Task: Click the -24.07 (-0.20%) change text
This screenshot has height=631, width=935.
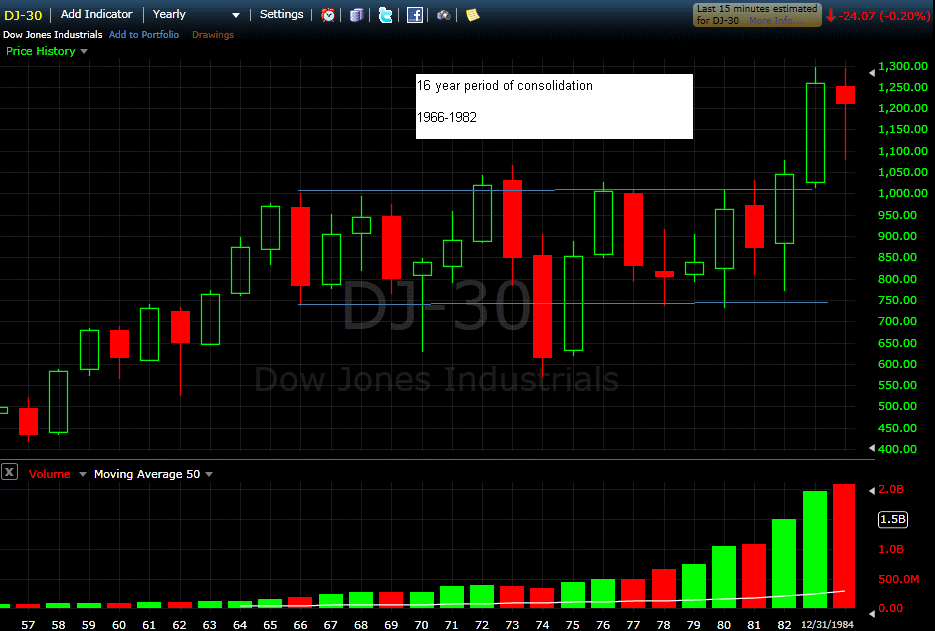Action: tap(884, 16)
